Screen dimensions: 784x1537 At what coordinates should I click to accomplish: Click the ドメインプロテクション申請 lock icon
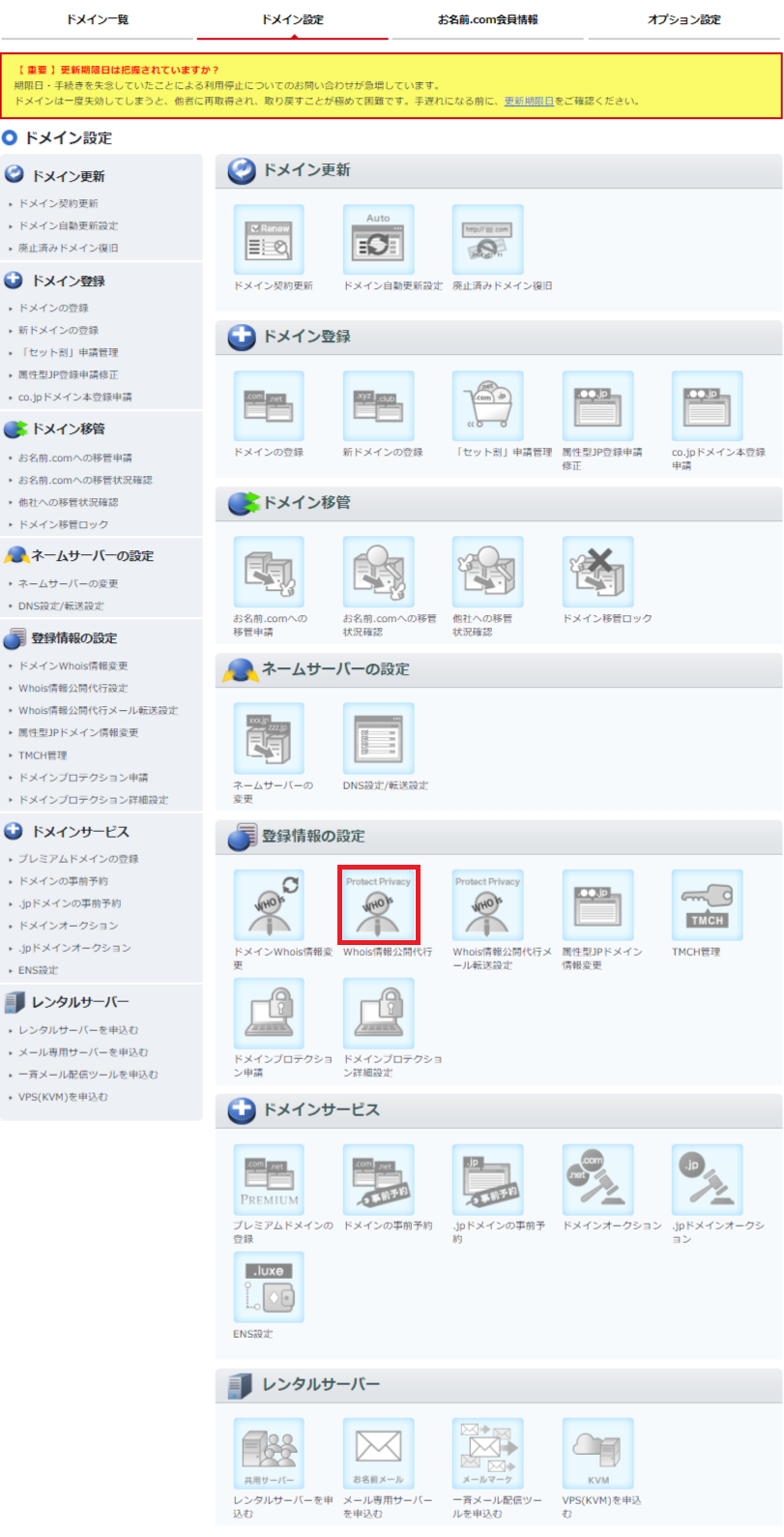pos(269,1013)
